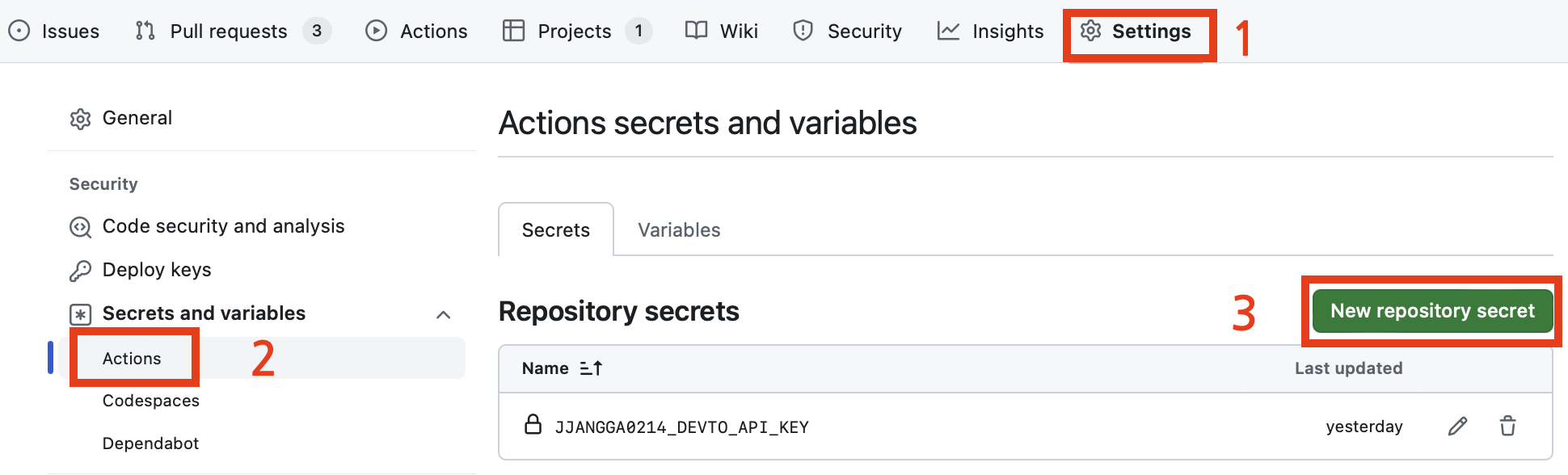Click the gear icon next to General
This screenshot has width=1568, height=475.
click(x=80, y=119)
